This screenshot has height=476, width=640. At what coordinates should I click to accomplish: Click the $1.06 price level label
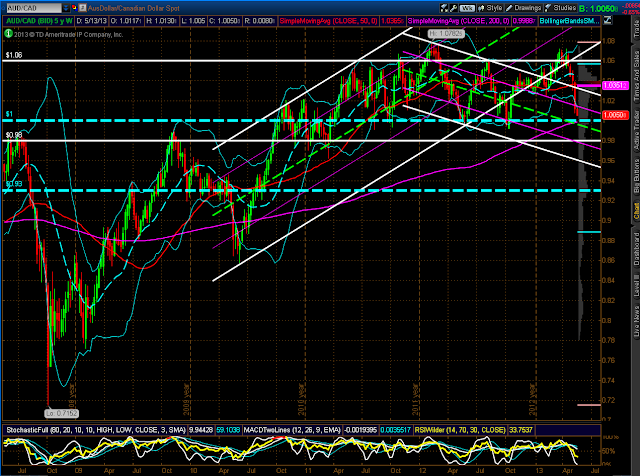coord(14,55)
